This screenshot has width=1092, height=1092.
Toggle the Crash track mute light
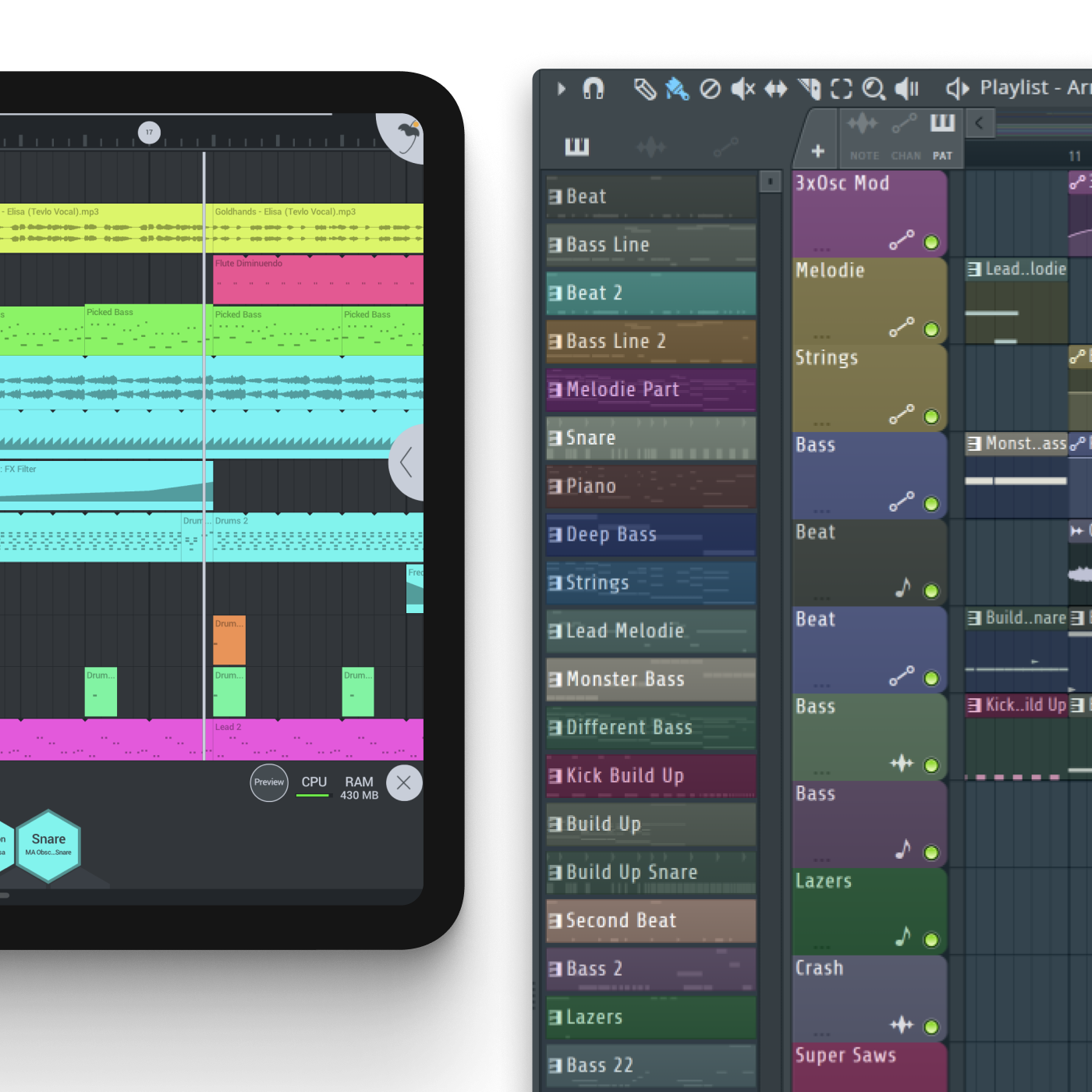[x=931, y=1026]
